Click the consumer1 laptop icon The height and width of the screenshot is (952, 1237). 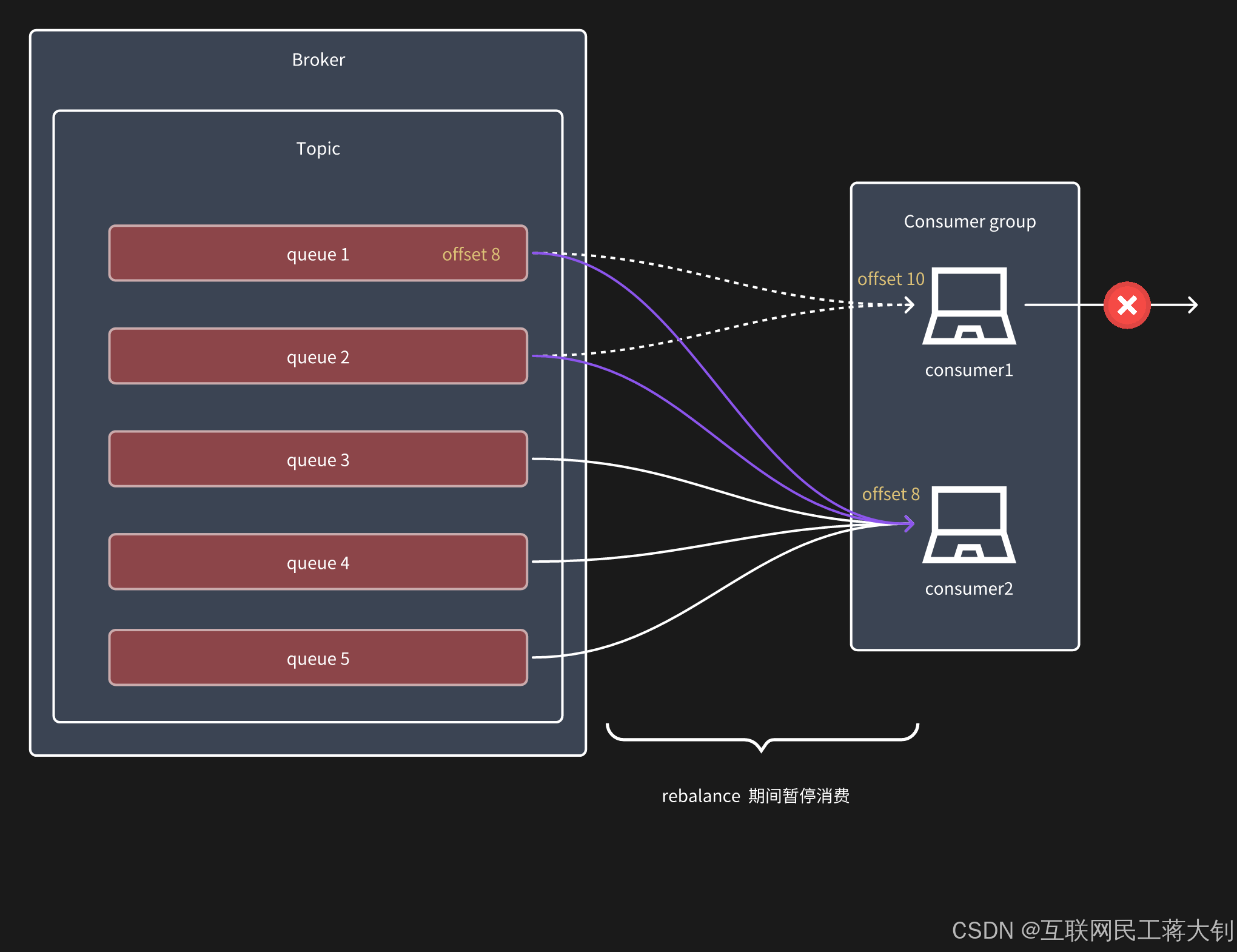[x=968, y=306]
